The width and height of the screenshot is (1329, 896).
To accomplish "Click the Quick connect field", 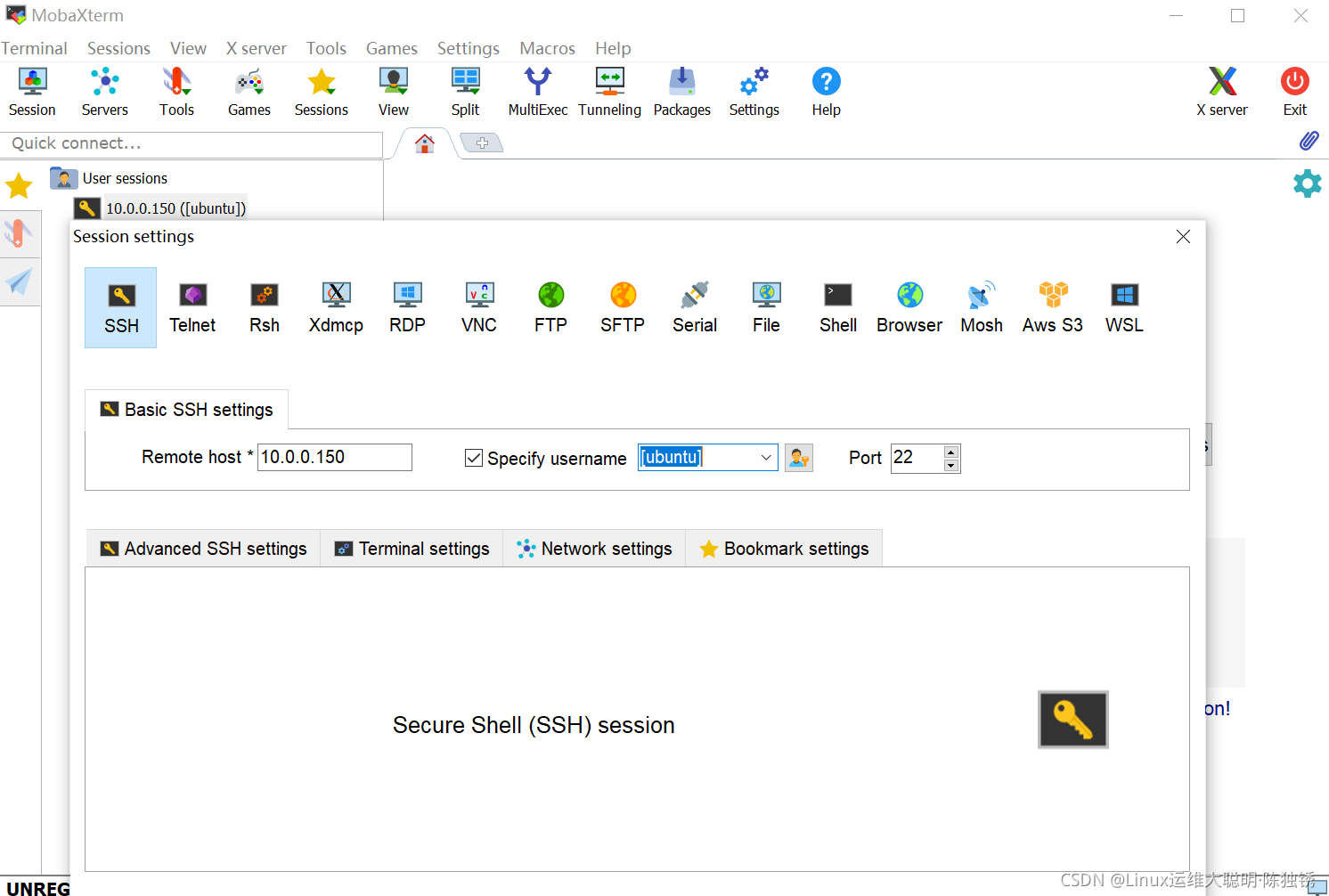I will pyautogui.click(x=192, y=143).
